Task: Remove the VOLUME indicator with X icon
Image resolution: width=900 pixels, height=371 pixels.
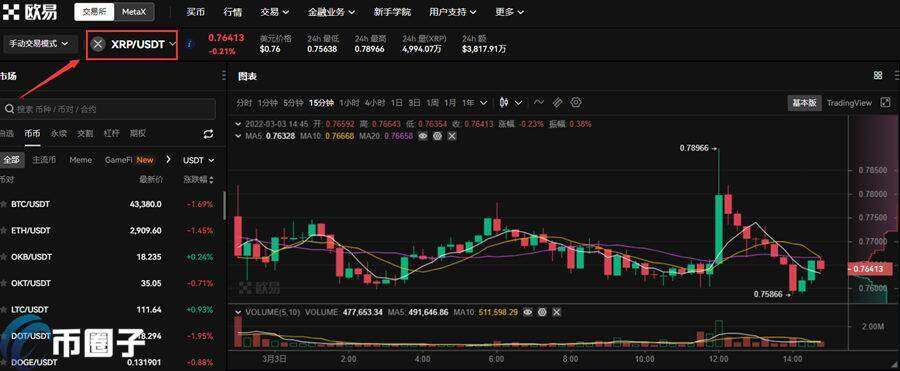Action: click(x=557, y=312)
